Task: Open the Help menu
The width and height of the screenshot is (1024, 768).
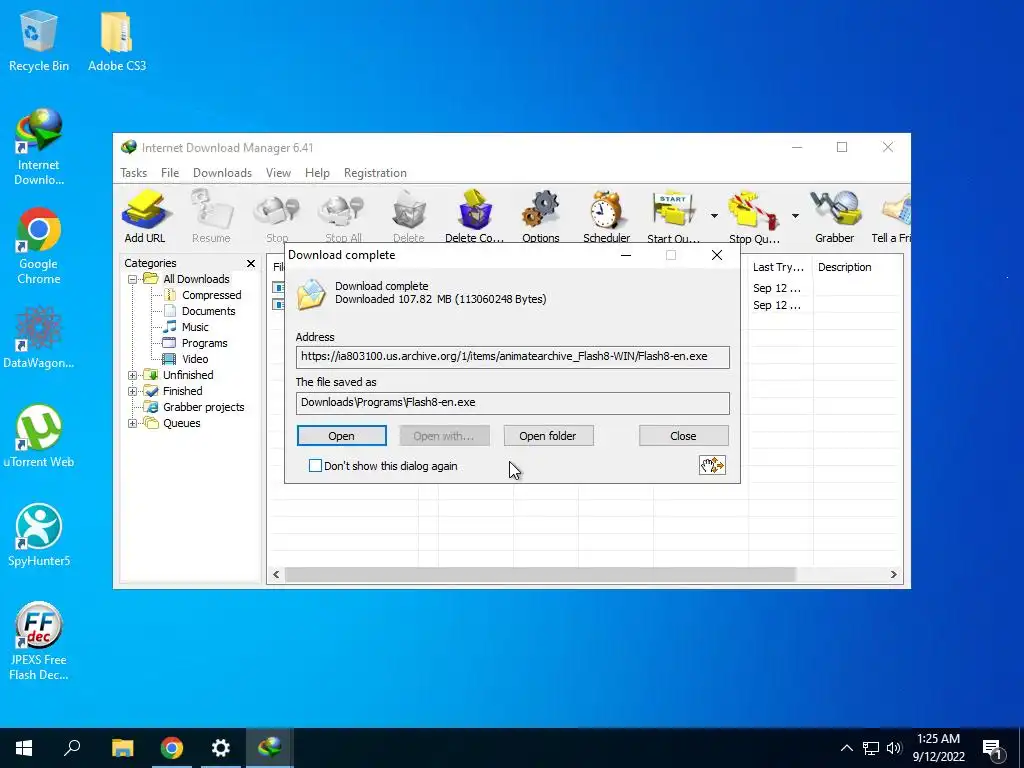Action: click(317, 173)
